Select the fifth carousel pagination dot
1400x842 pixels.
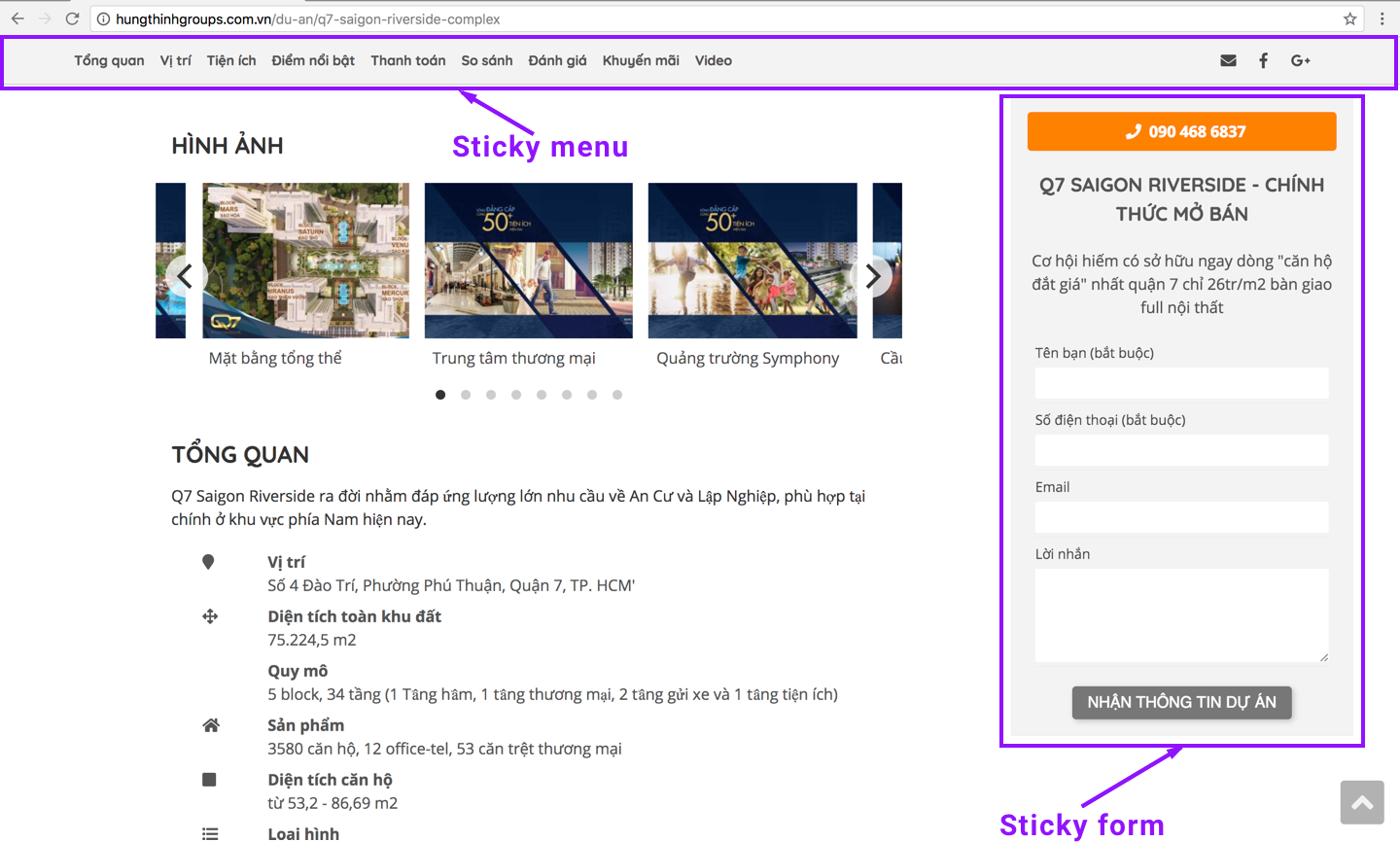pyautogui.click(x=542, y=395)
